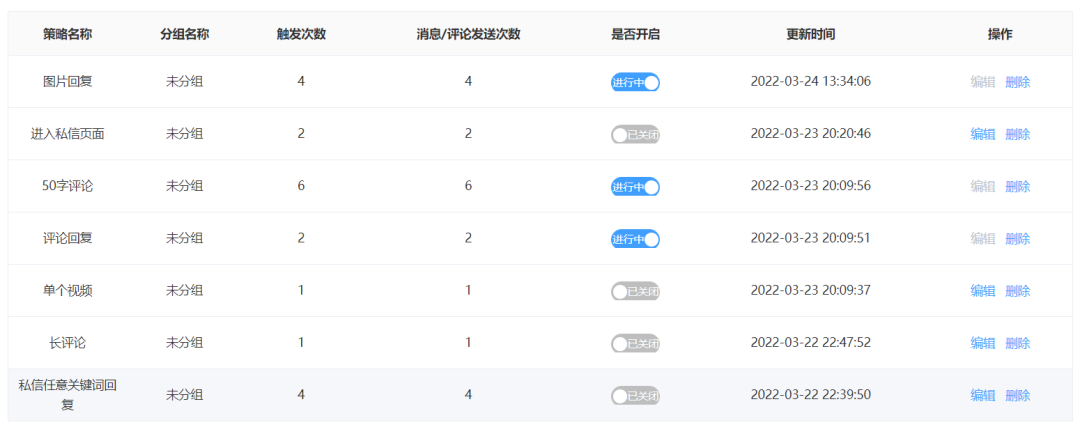Delete the 评论回复 strategy row
The image size is (1080, 427).
(1018, 239)
